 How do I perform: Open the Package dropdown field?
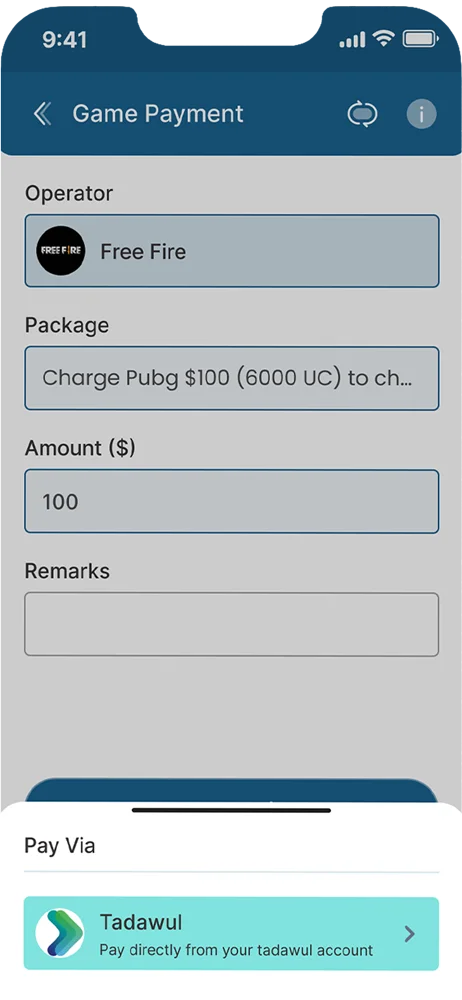tap(232, 378)
